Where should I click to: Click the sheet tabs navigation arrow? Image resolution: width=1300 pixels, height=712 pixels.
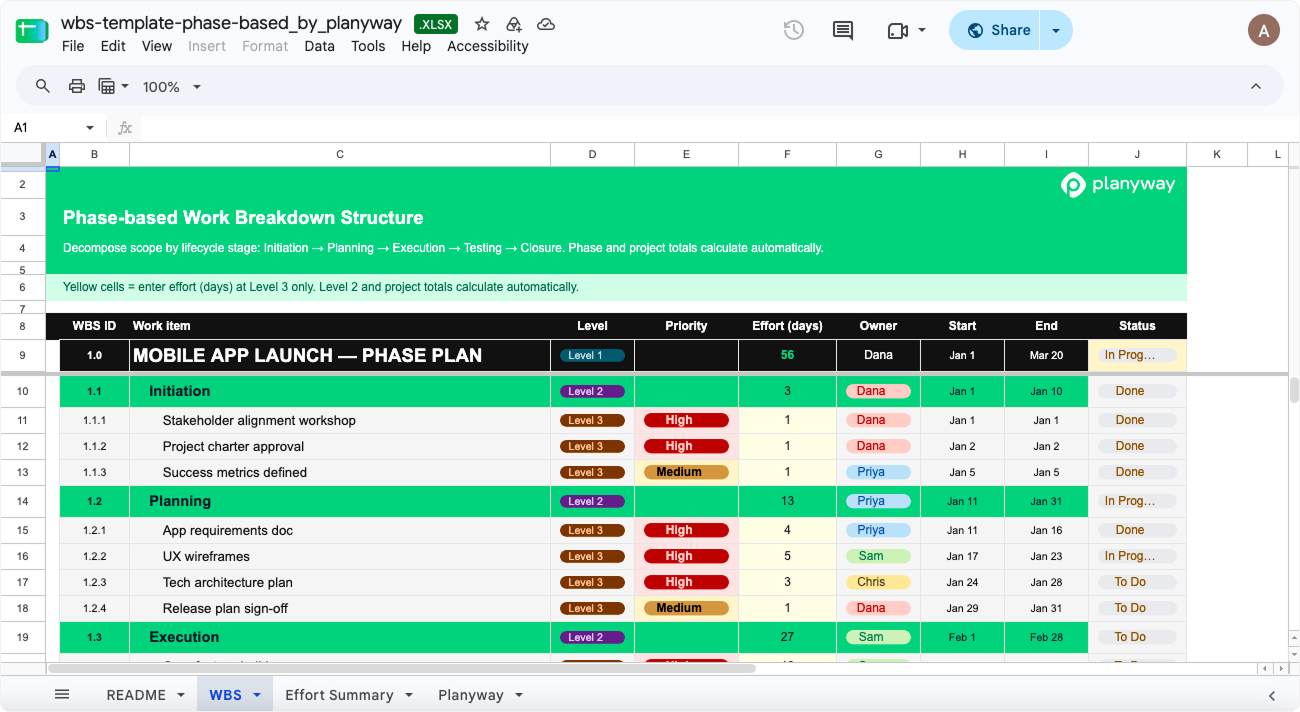click(1272, 695)
